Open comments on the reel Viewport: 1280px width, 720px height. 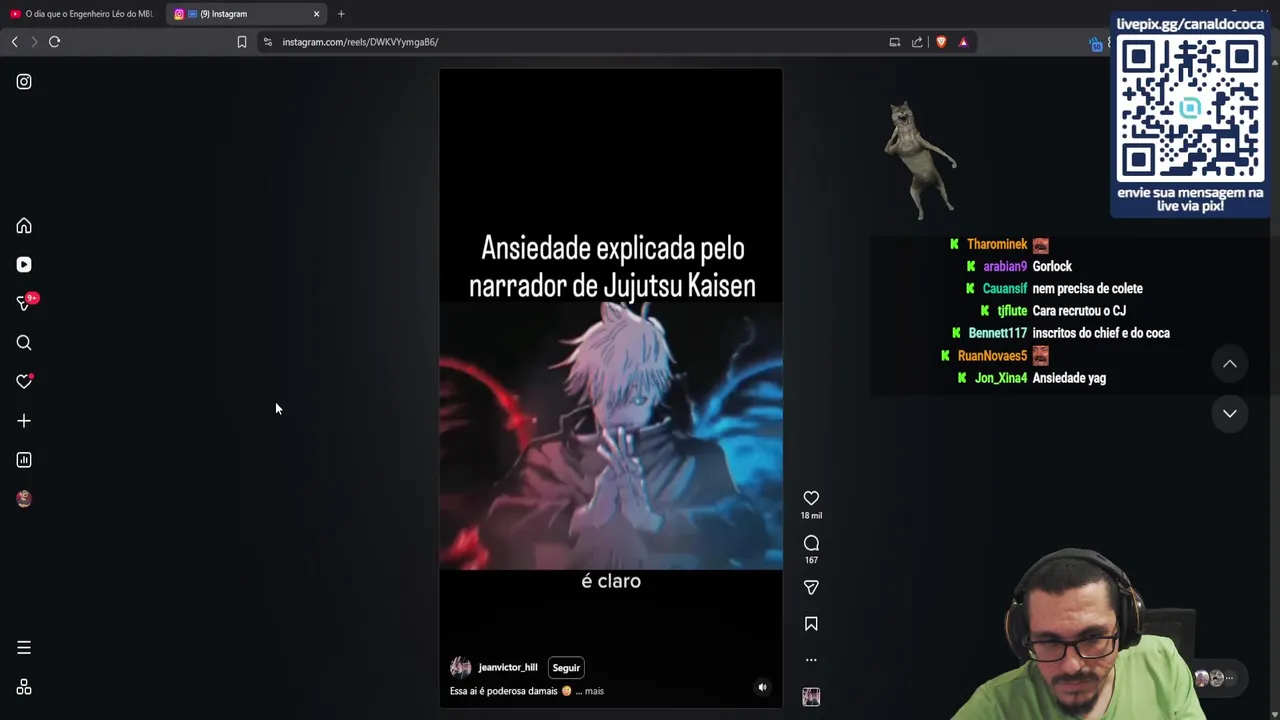tap(811, 543)
